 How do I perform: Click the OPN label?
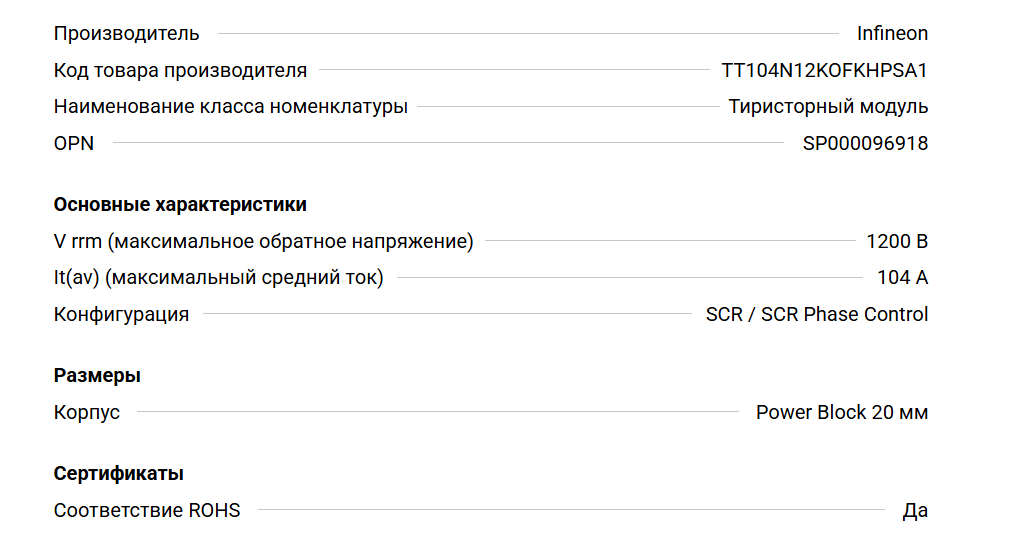click(74, 144)
